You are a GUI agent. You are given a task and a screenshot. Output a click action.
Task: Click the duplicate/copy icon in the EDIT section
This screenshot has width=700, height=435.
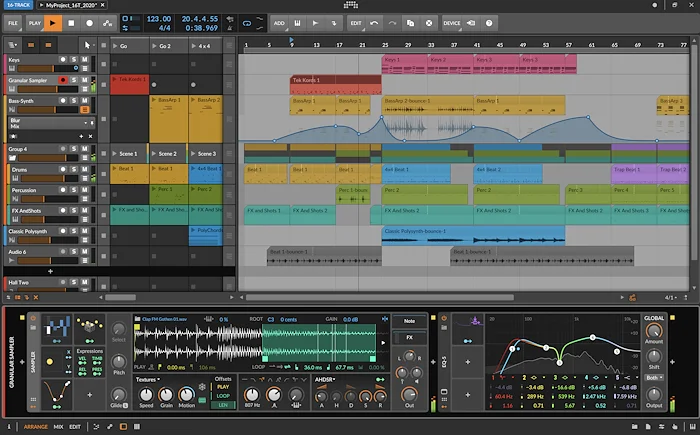[x=410, y=23]
